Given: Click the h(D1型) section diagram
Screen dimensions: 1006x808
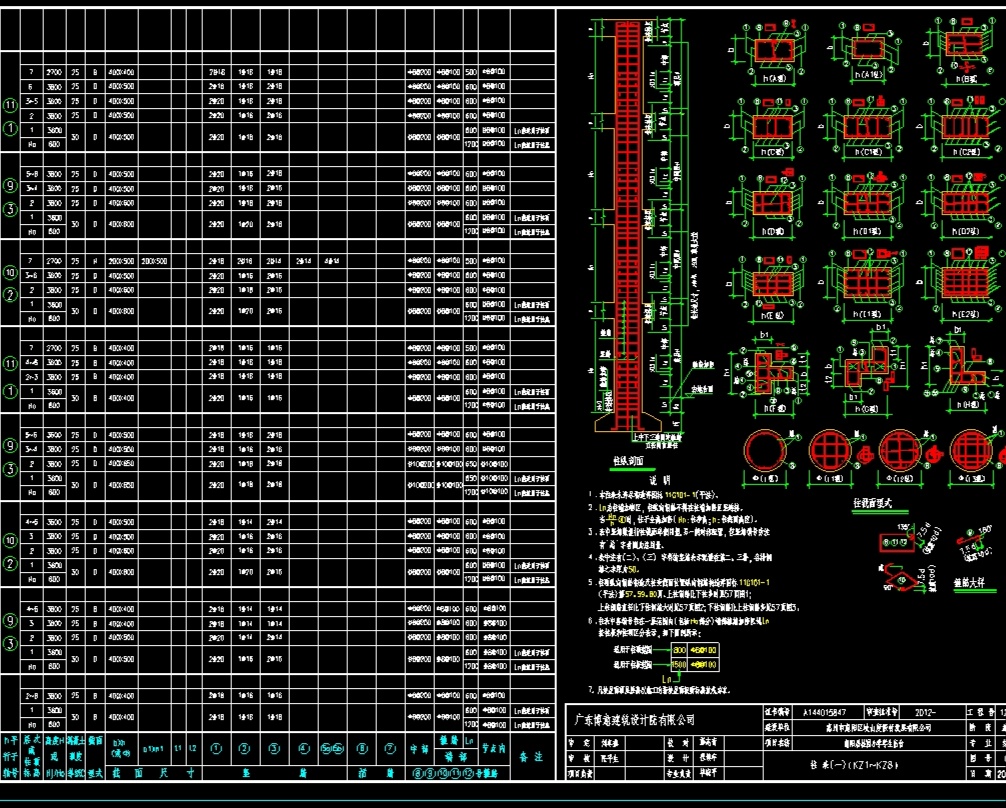Looking at the screenshot, I should point(866,205).
